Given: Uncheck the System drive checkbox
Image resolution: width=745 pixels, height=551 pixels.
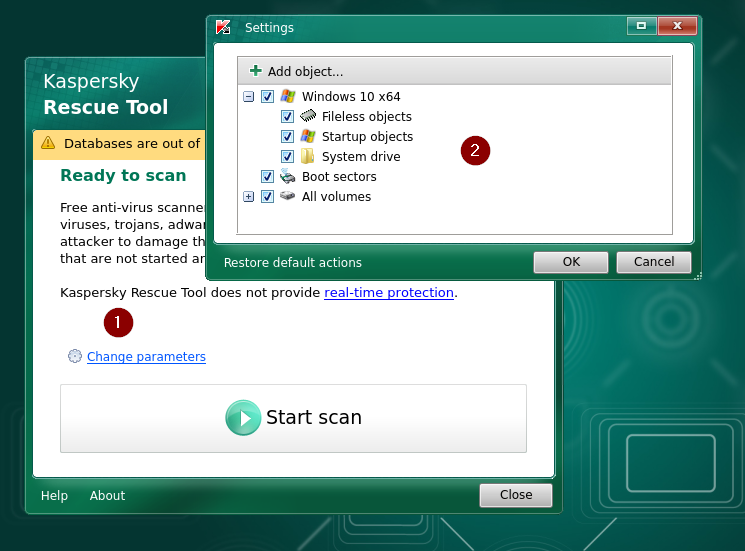Looking at the screenshot, I should [287, 156].
